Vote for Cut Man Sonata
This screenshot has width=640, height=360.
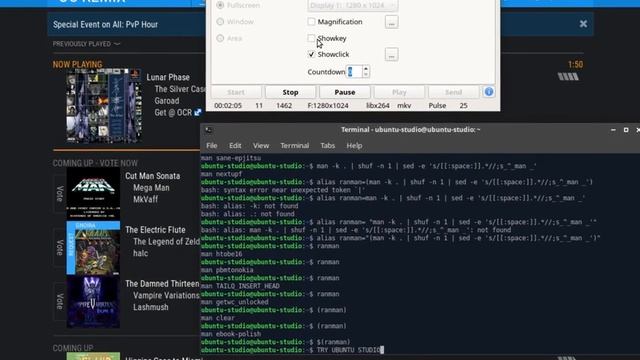pos(60,194)
